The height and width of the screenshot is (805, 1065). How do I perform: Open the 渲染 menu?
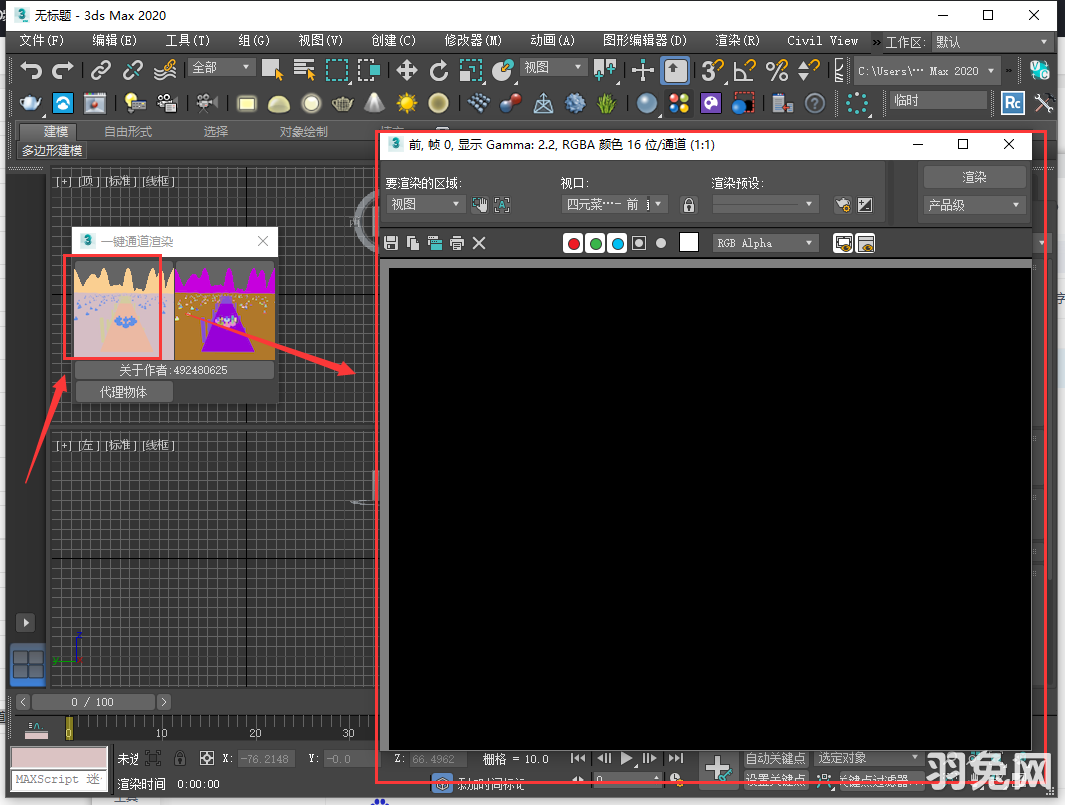737,41
